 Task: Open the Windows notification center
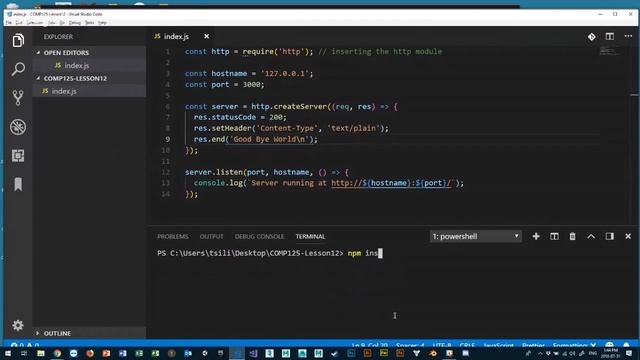pyautogui.click(x=629, y=353)
